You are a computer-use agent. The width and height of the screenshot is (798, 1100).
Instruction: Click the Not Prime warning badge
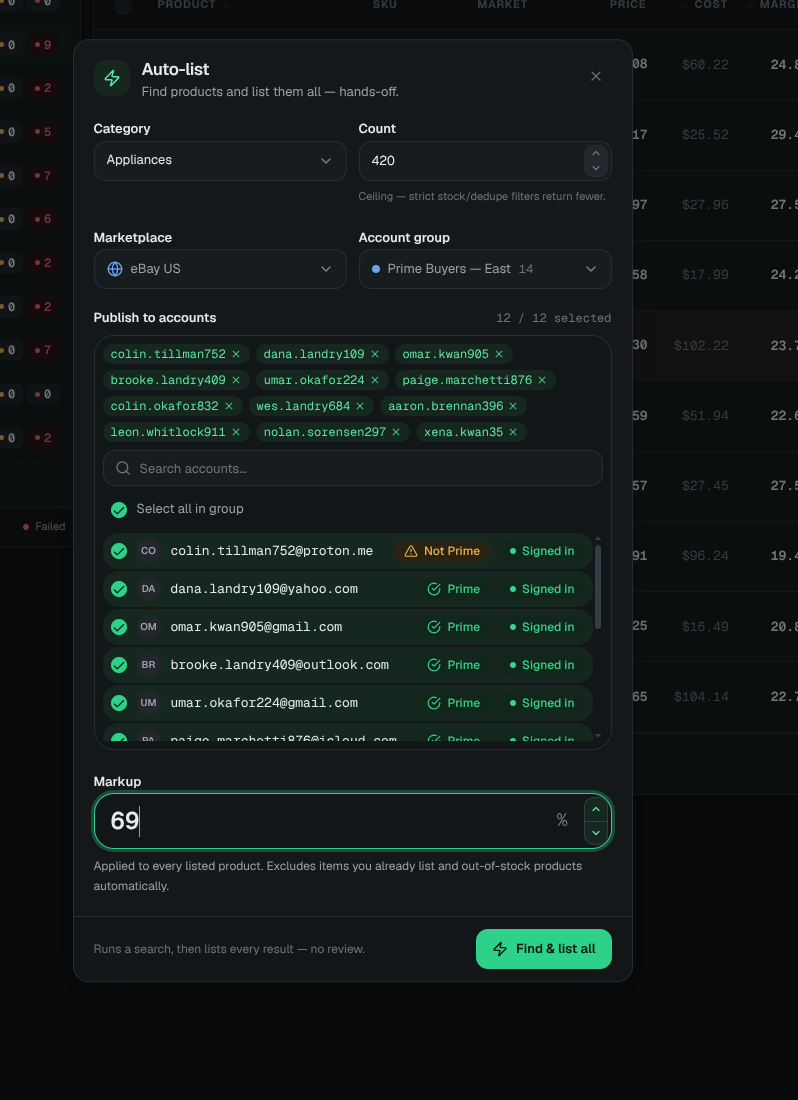tap(442, 551)
